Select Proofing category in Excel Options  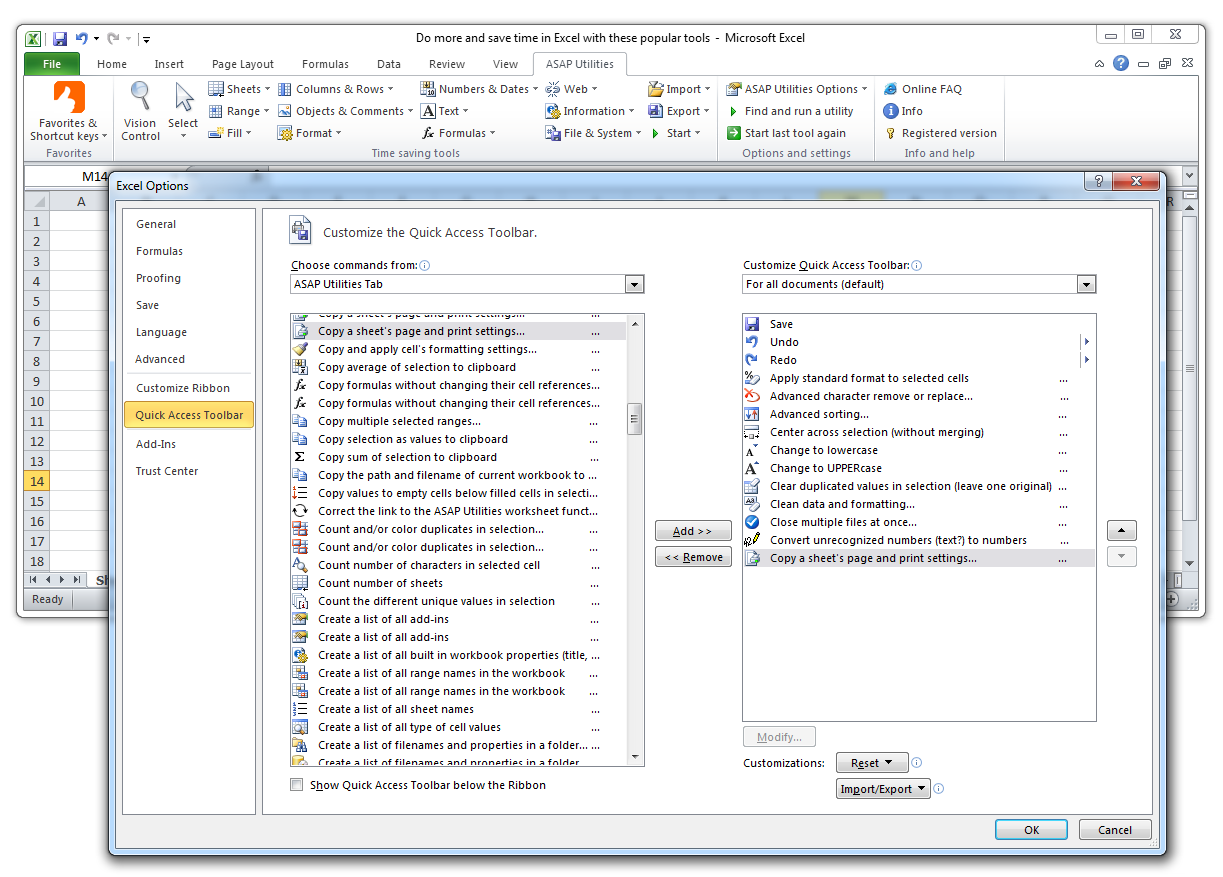158,278
